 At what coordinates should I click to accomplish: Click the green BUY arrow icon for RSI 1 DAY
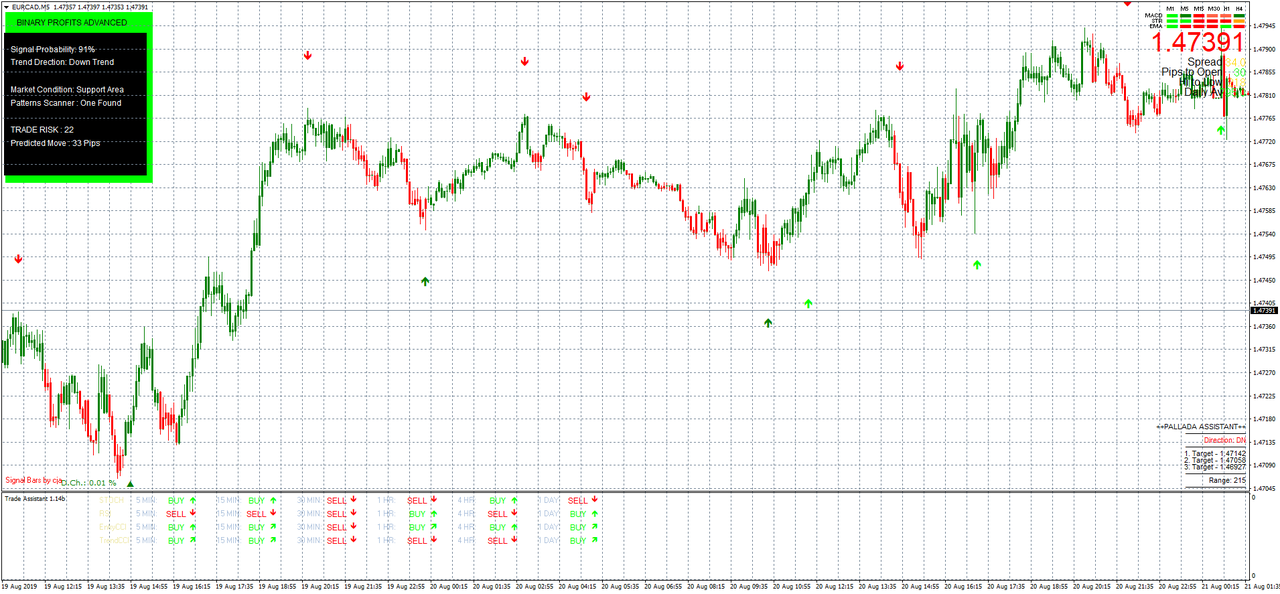click(x=593, y=513)
